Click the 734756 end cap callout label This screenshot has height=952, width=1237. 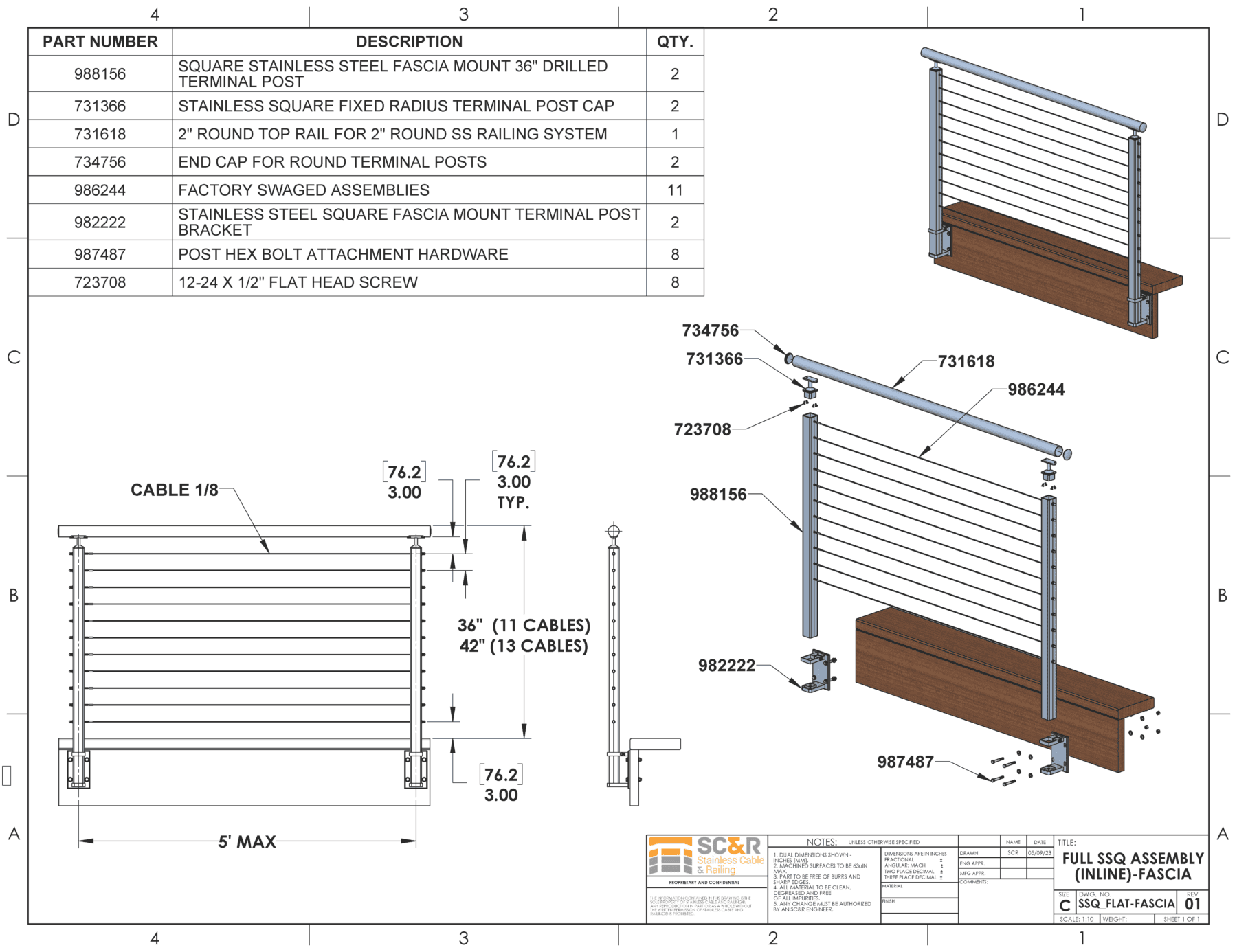coord(710,331)
